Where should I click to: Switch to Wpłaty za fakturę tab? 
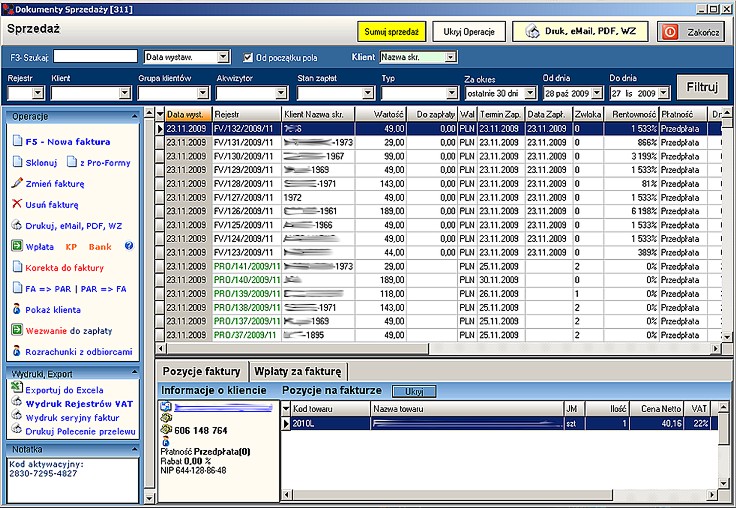click(300, 372)
